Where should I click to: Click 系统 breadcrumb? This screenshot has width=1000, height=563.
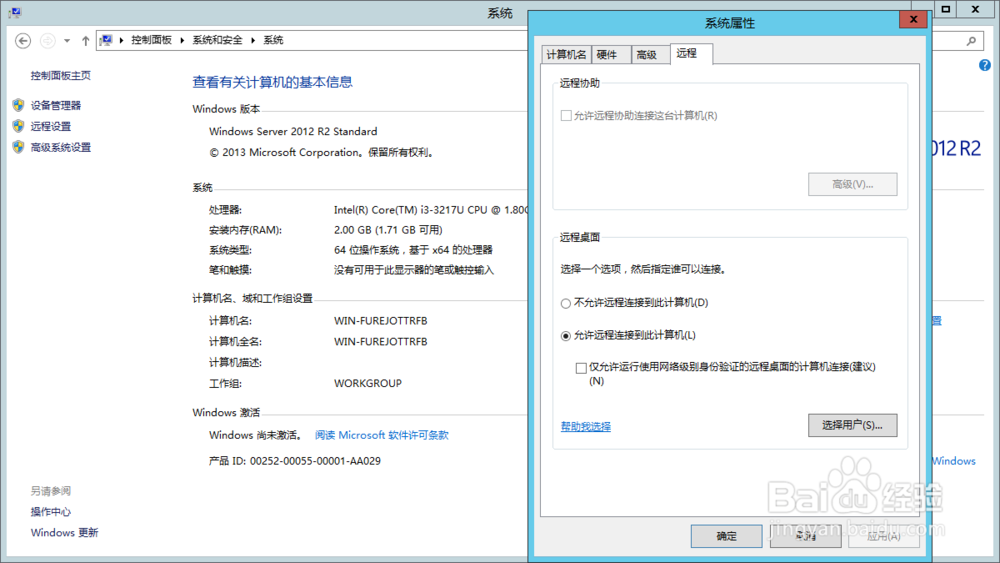tap(273, 40)
